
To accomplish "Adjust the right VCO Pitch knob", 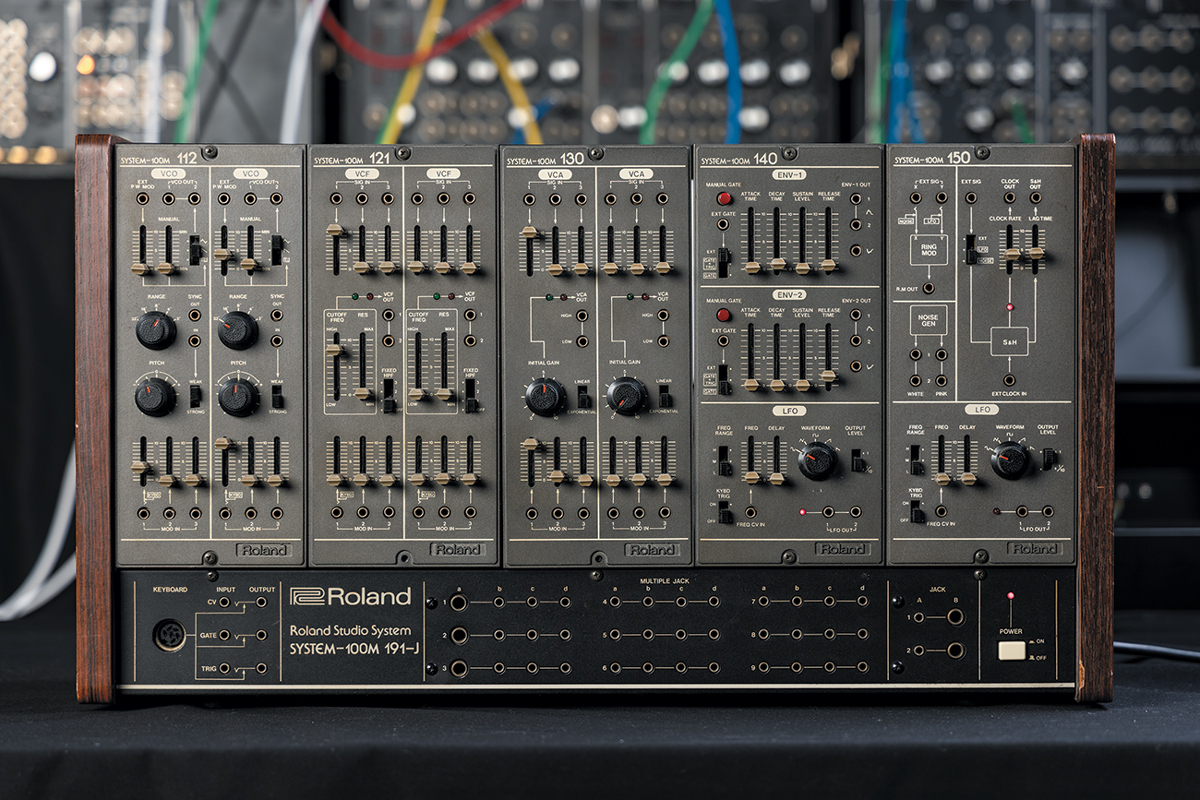I will tap(239, 397).
